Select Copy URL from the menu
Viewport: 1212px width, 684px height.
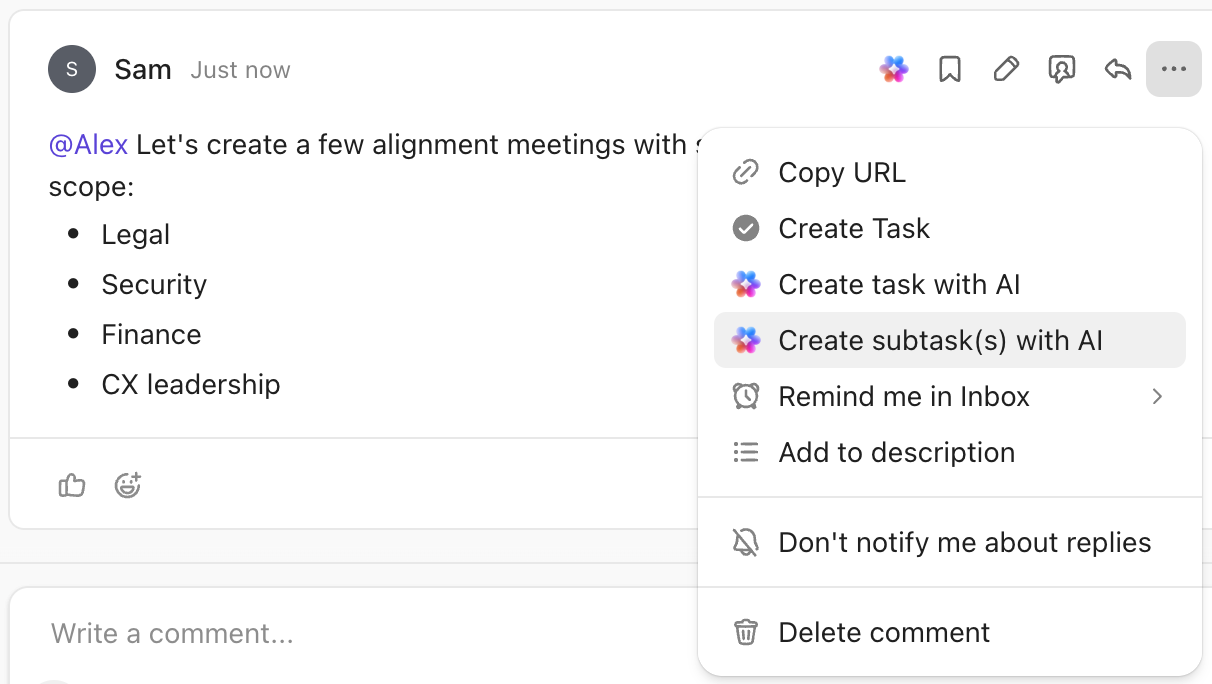pyautogui.click(x=842, y=172)
